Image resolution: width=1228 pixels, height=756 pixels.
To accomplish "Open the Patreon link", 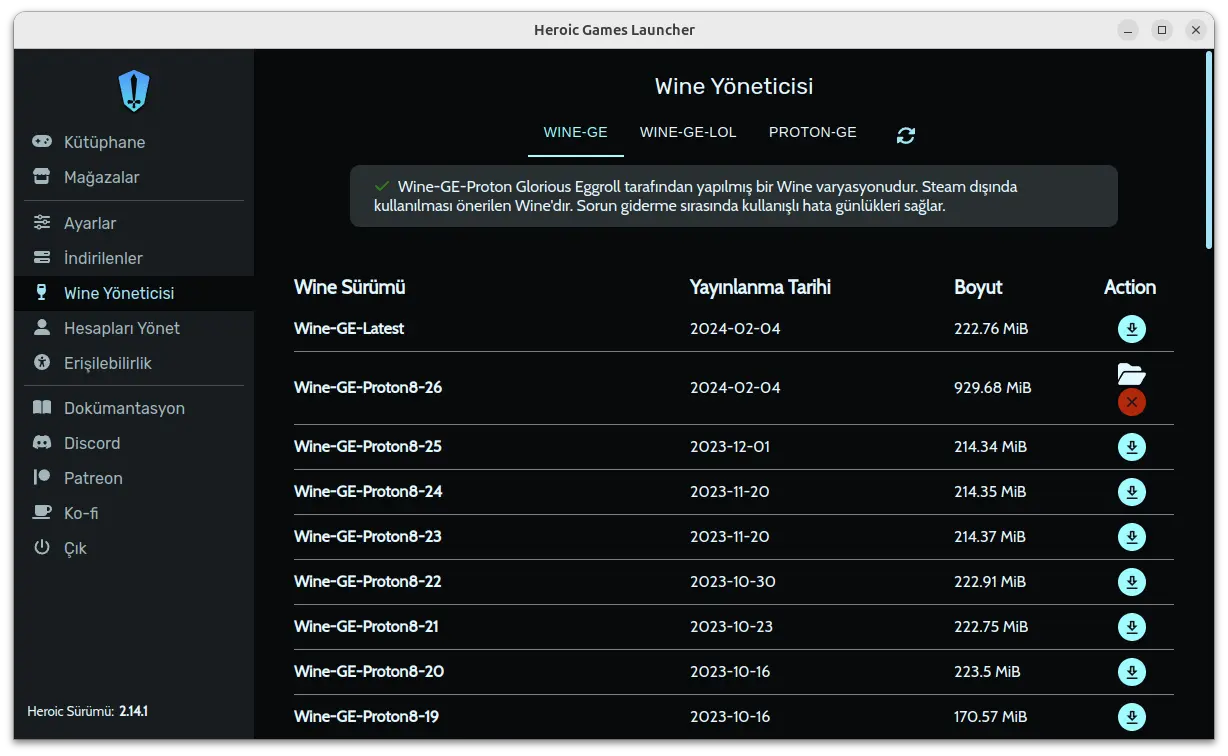I will pos(134,478).
